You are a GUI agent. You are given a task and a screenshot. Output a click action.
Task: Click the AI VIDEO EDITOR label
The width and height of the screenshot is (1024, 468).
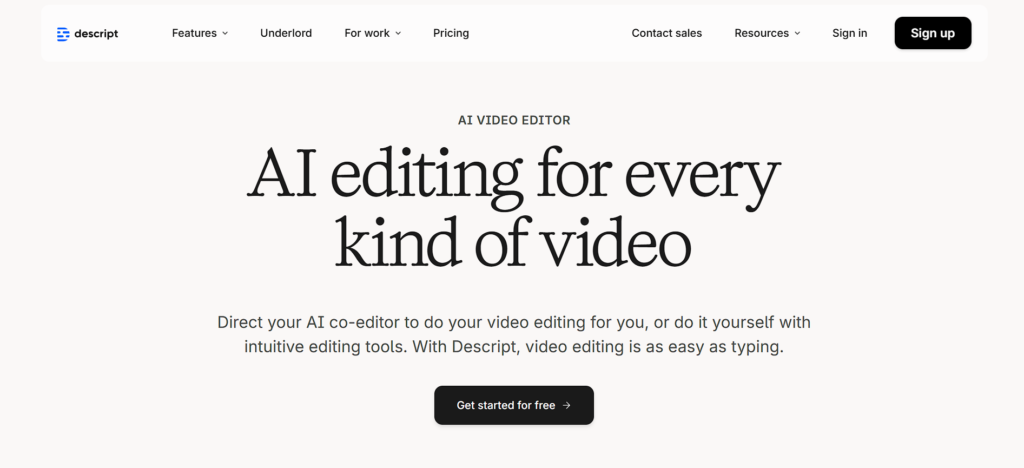[x=513, y=120]
